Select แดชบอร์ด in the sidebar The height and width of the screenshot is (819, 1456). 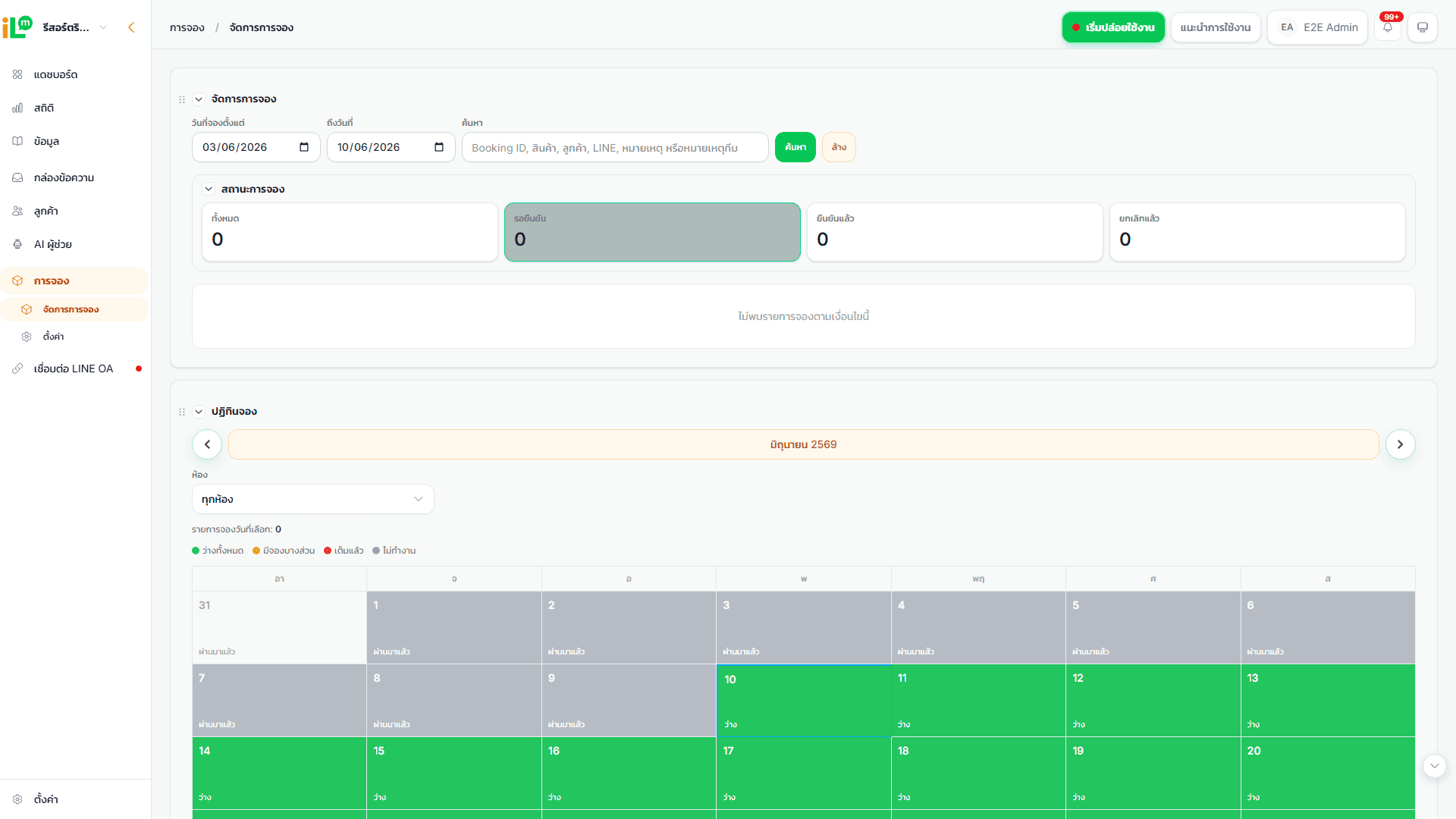pos(74,74)
